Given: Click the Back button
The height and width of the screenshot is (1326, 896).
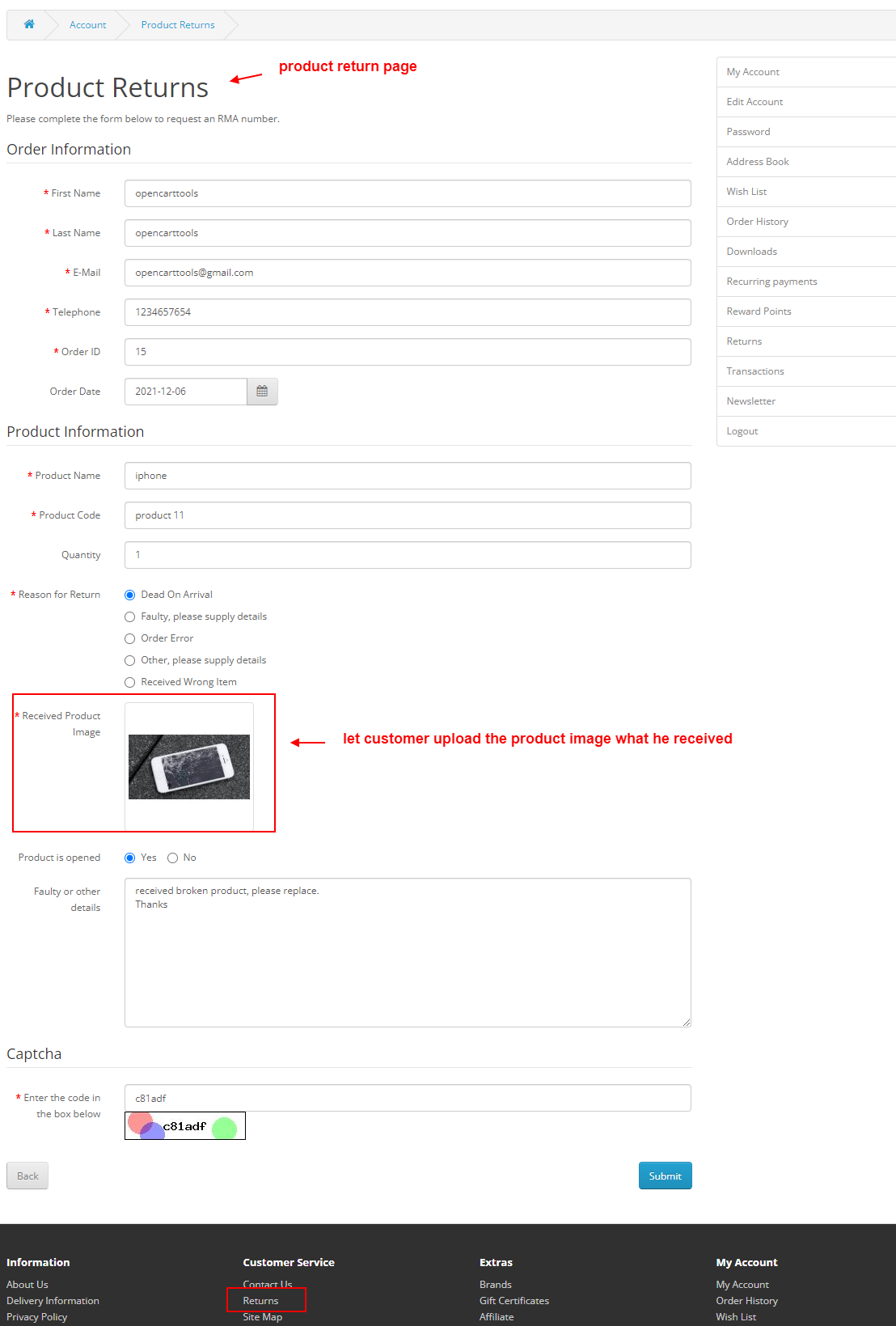Looking at the screenshot, I should pos(27,1176).
